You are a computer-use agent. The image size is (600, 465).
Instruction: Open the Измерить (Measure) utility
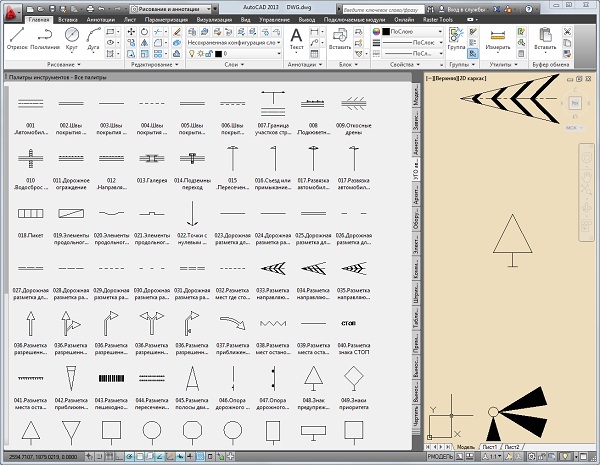(497, 40)
